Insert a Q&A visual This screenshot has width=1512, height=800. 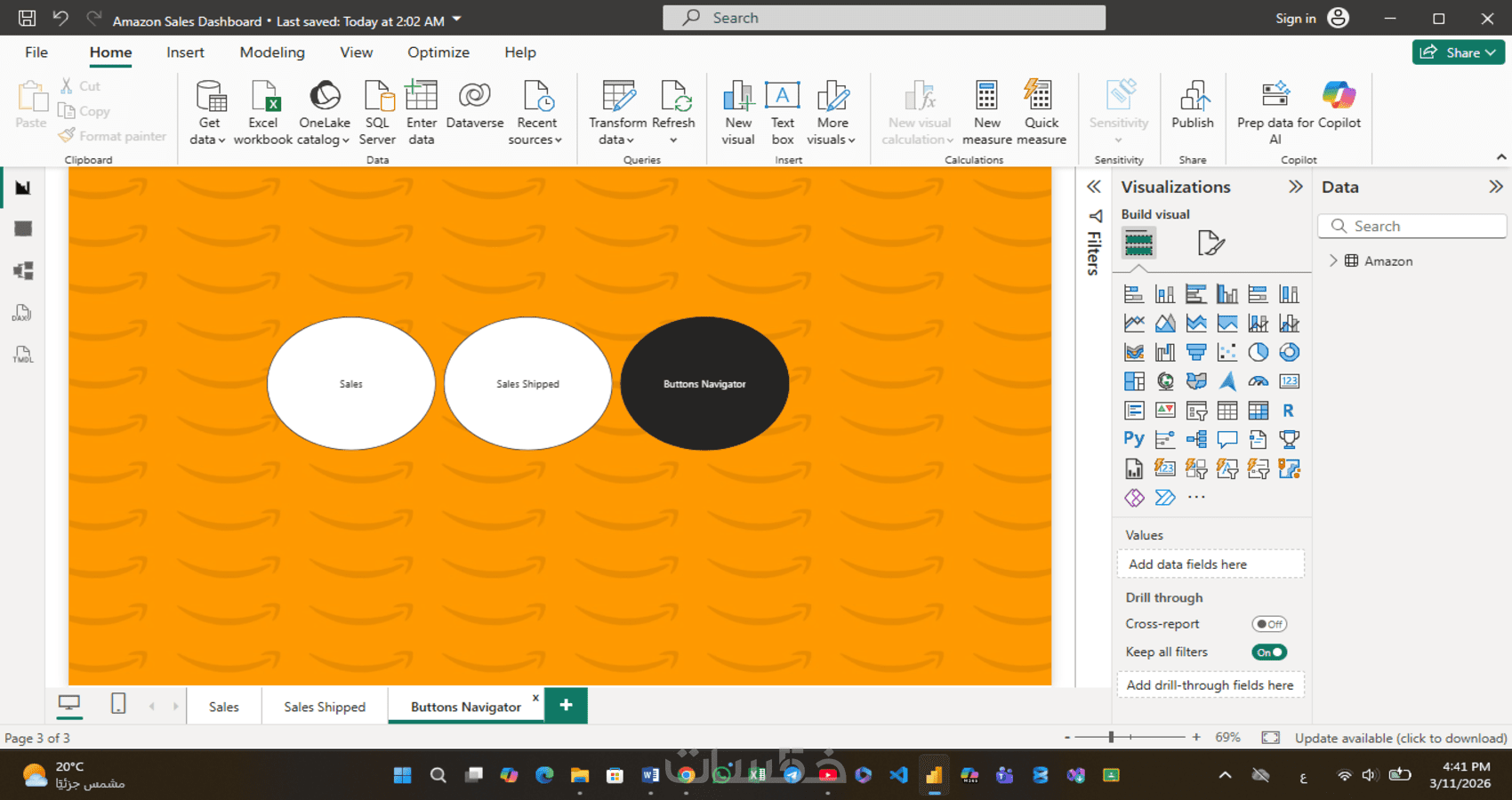[1227, 439]
